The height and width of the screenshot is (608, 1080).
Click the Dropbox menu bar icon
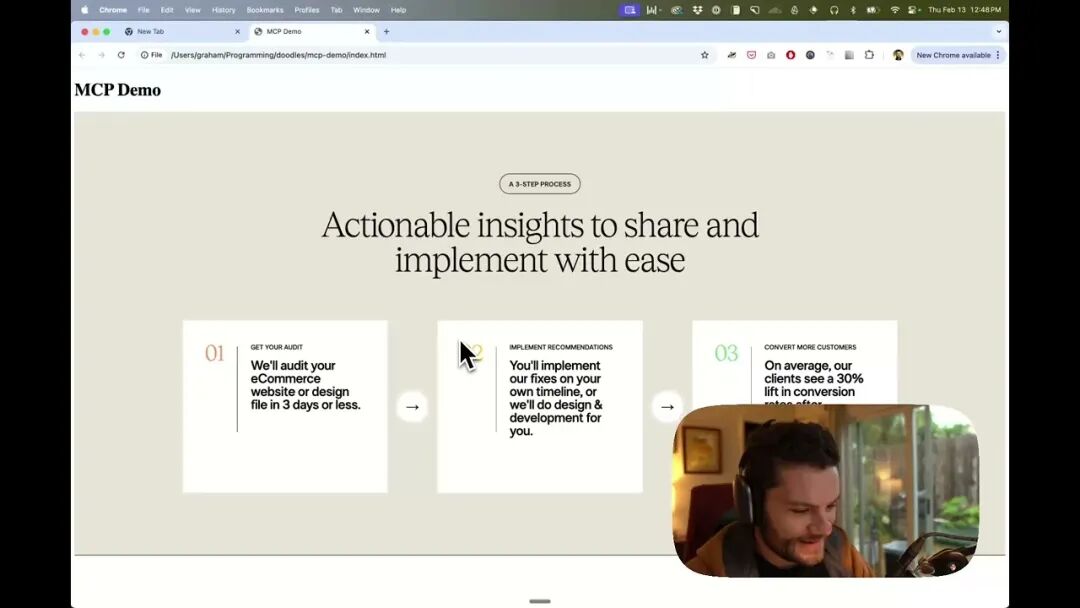click(x=697, y=10)
